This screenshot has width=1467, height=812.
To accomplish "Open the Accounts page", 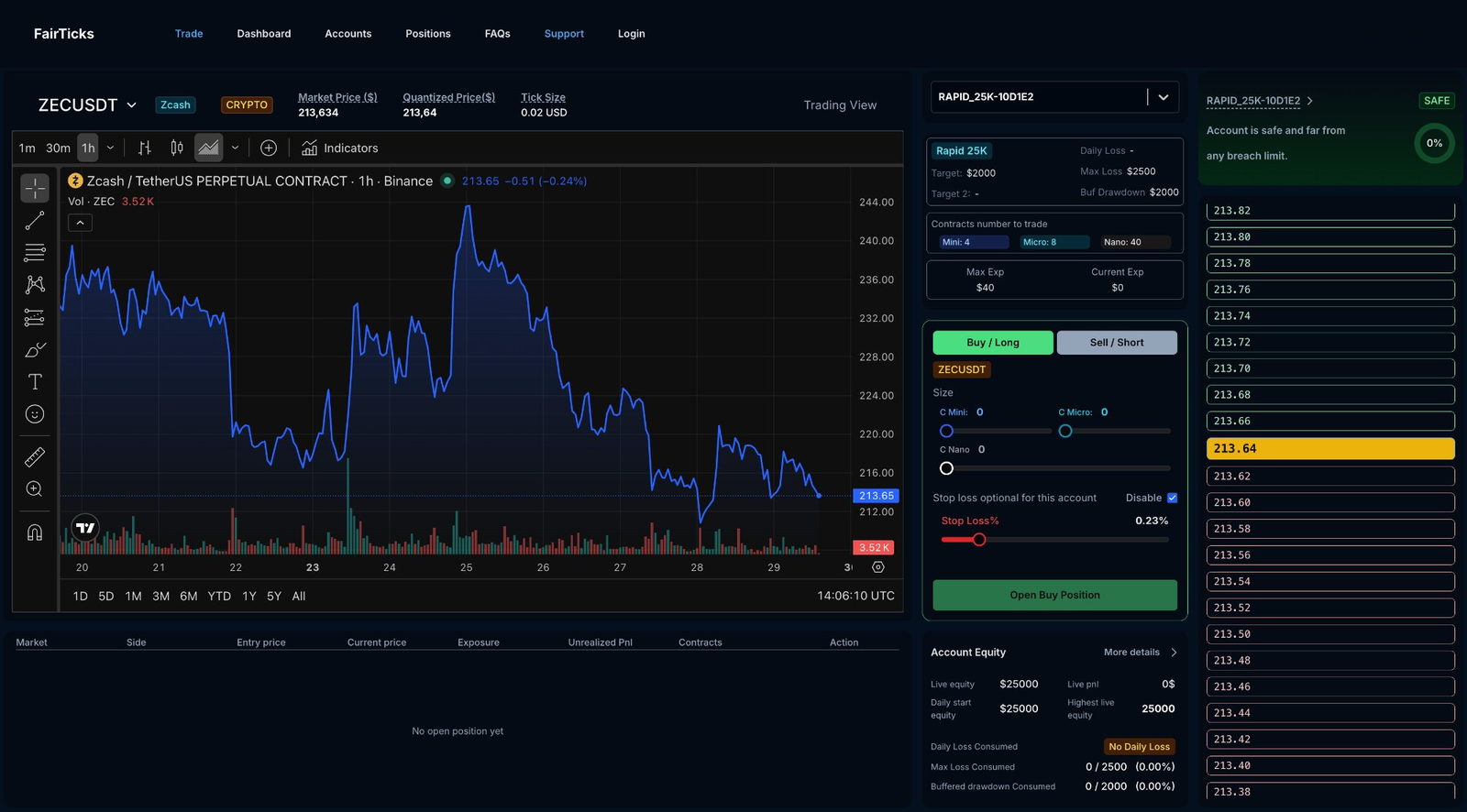I will click(348, 34).
